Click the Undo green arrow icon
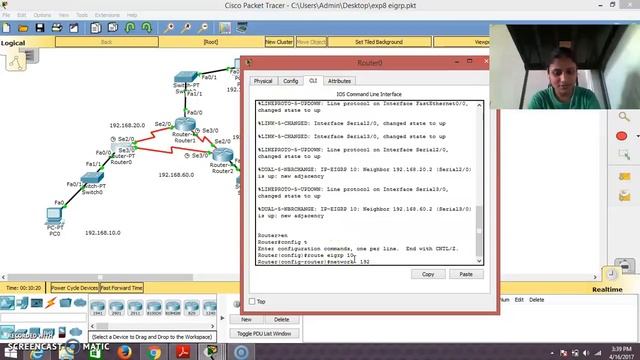 pyautogui.click(x=130, y=28)
